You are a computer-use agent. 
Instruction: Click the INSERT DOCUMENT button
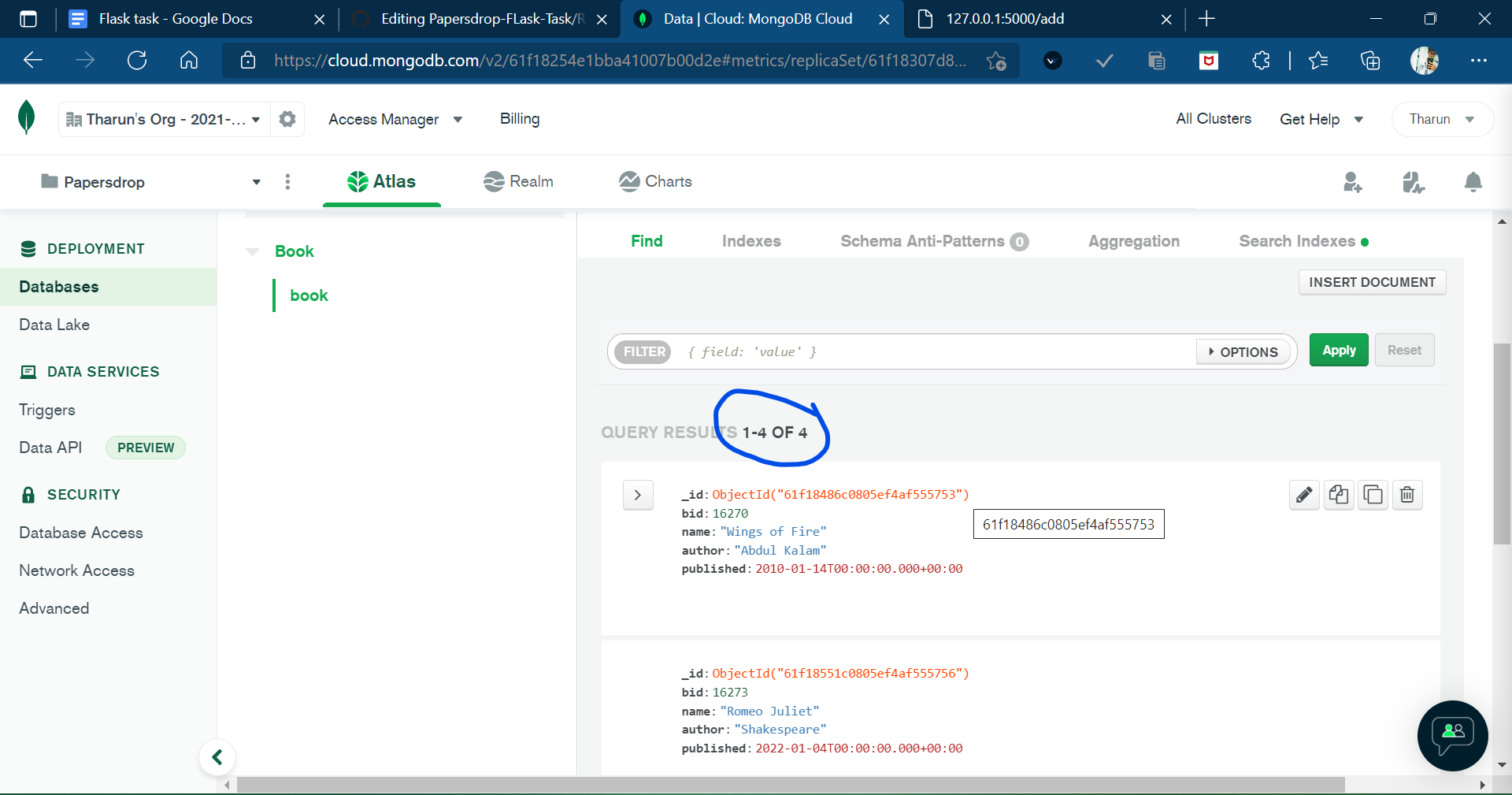(1372, 282)
